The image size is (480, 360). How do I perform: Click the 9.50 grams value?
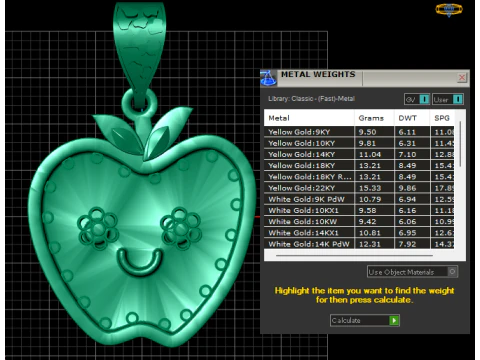point(367,132)
